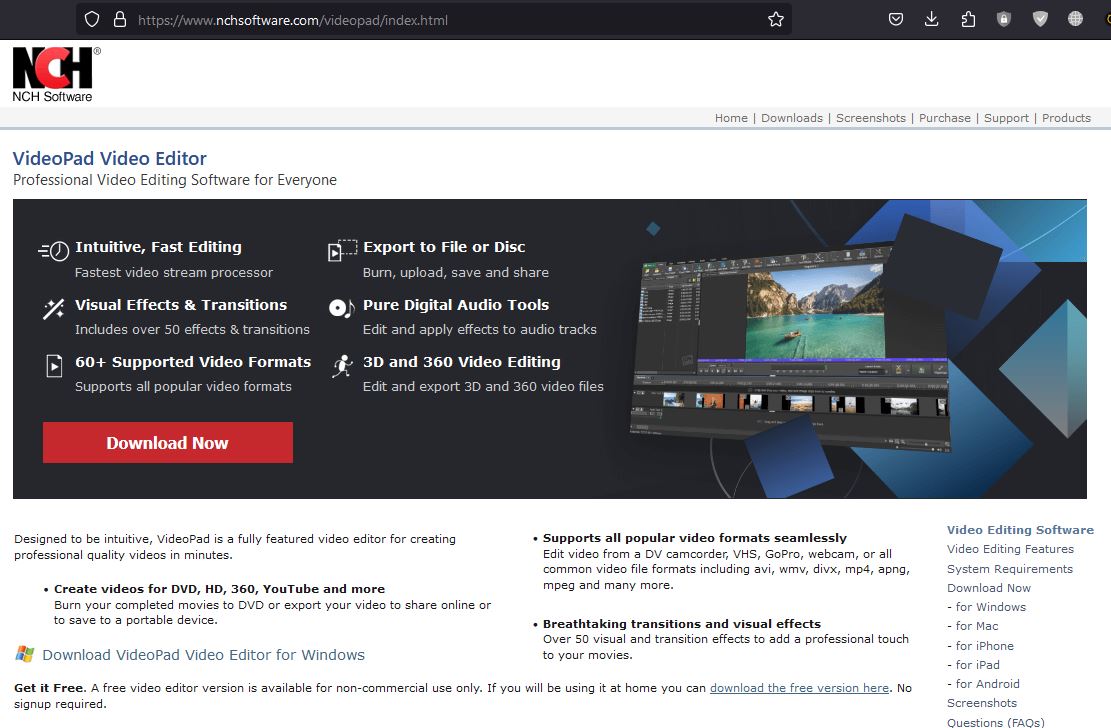
Task: Click Download VideoPad Video Editor for Windows link
Action: tap(203, 654)
